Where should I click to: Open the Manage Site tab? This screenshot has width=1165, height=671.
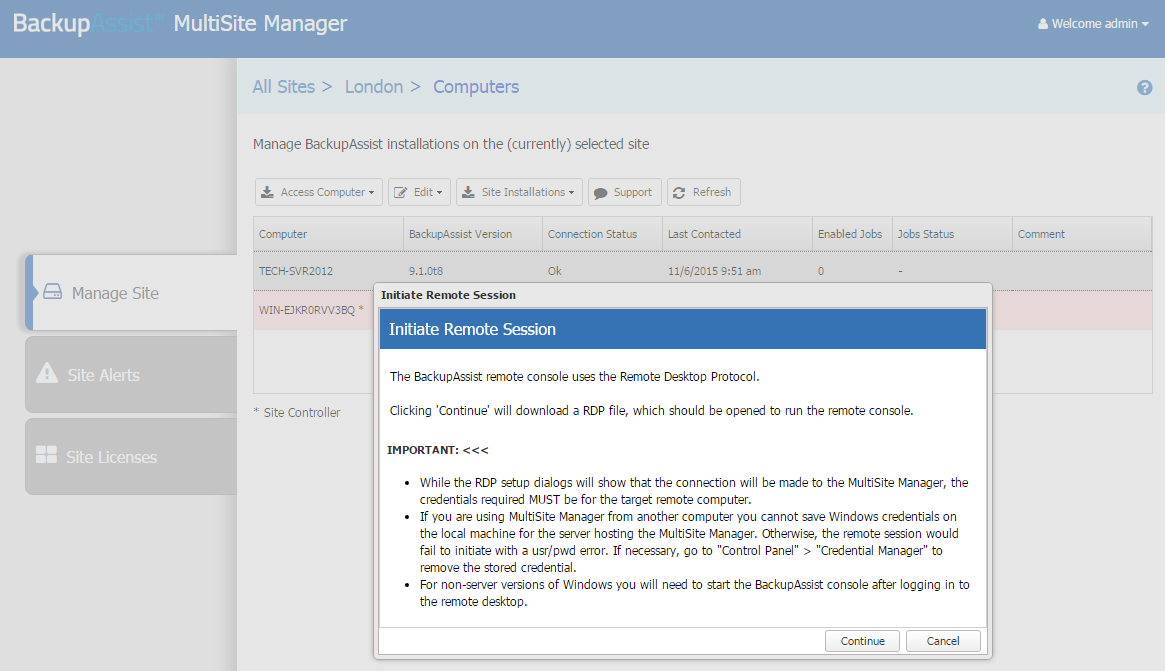tap(132, 293)
